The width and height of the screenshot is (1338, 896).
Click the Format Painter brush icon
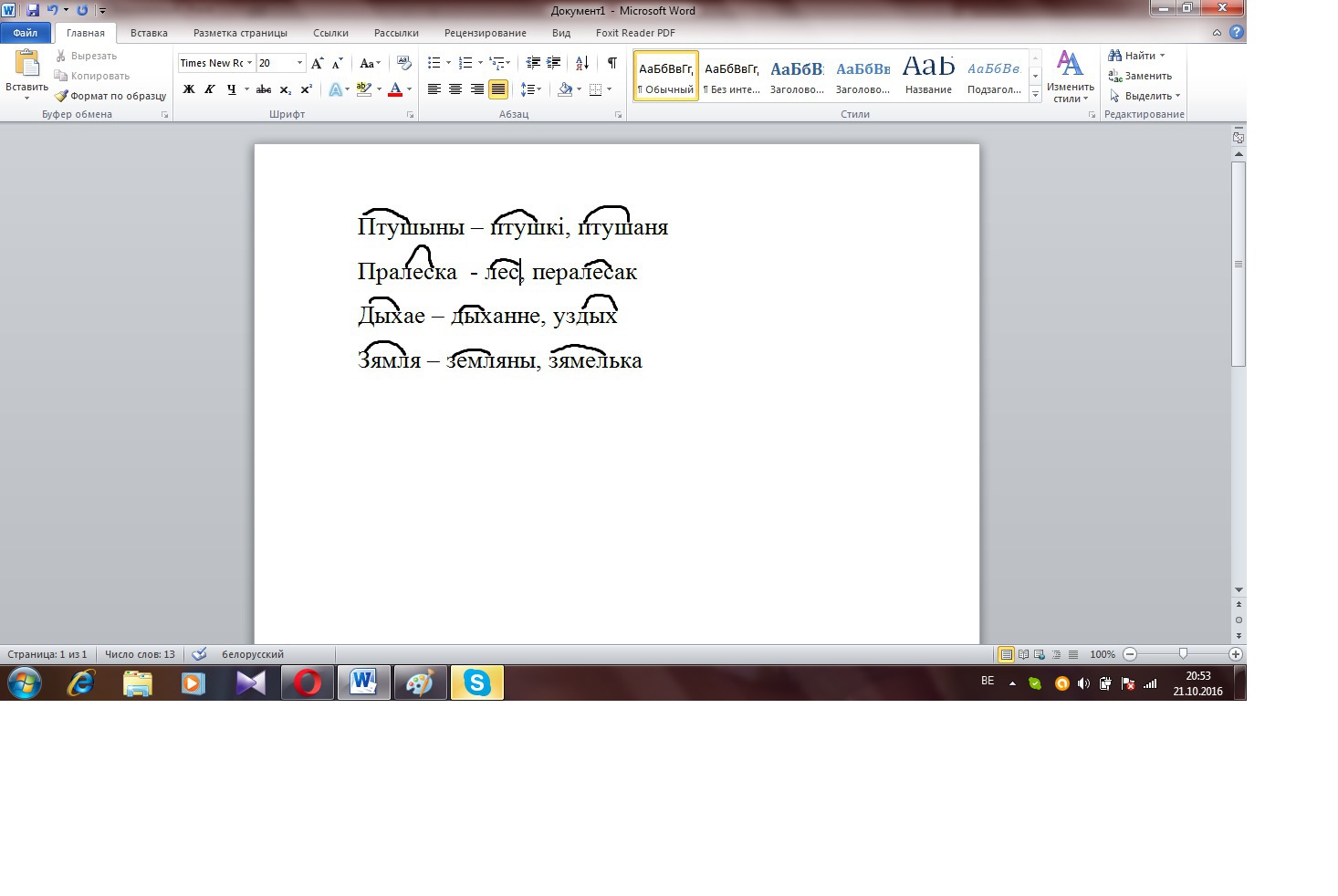point(61,96)
